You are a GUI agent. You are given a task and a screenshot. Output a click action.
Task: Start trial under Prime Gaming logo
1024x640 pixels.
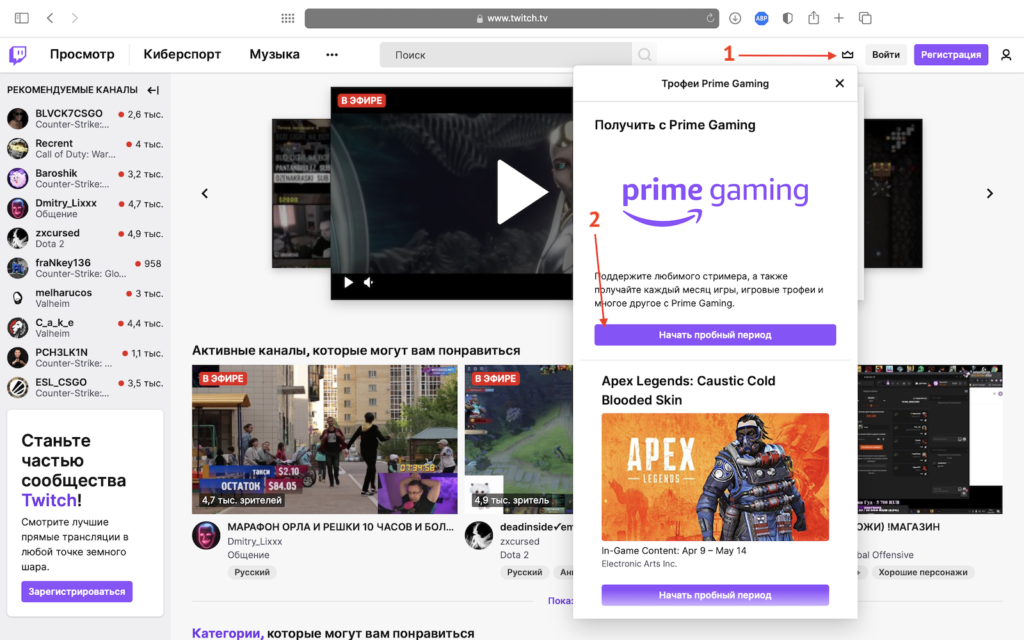click(x=715, y=335)
